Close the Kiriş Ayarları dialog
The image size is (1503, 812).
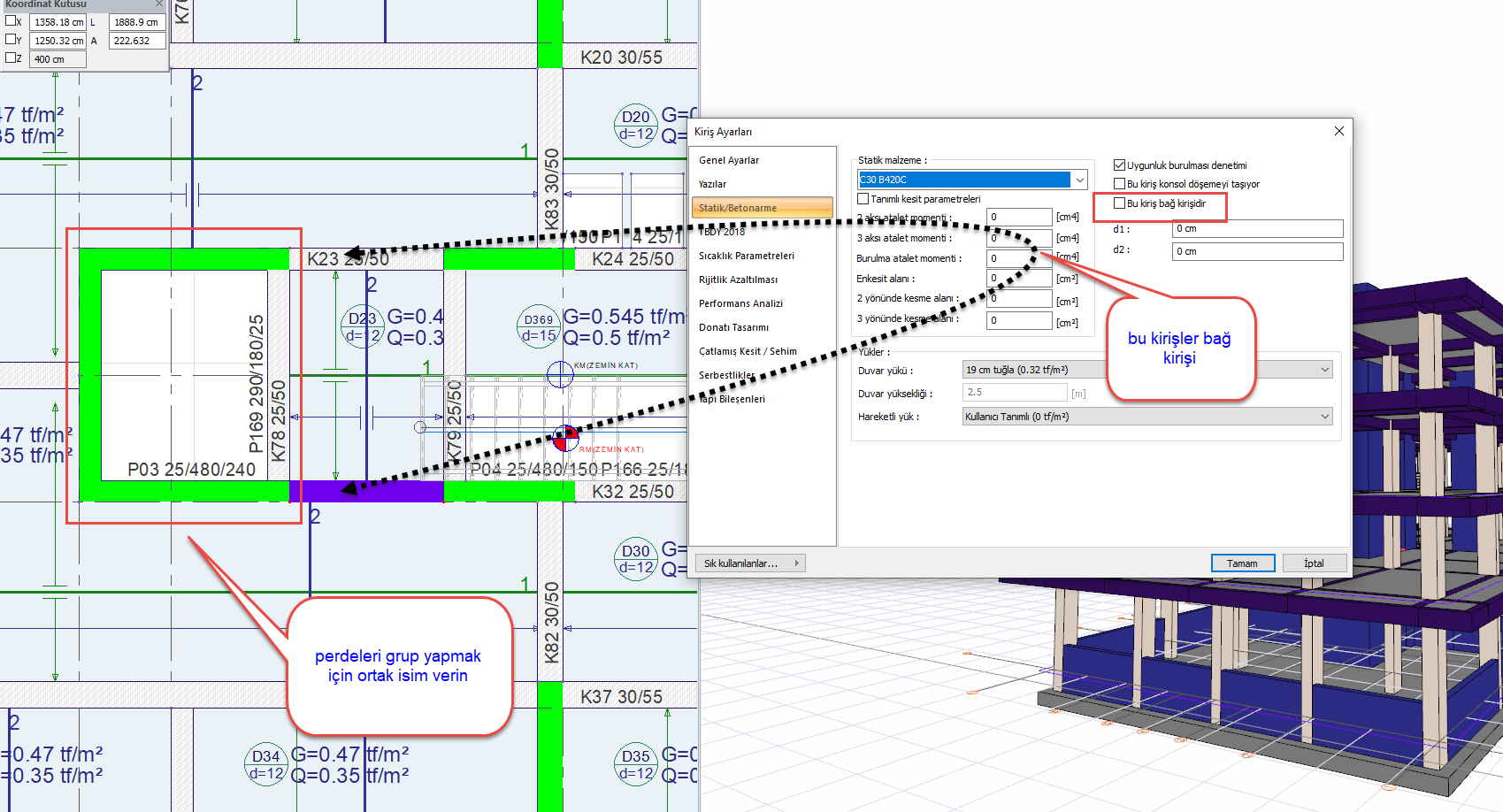click(1339, 131)
